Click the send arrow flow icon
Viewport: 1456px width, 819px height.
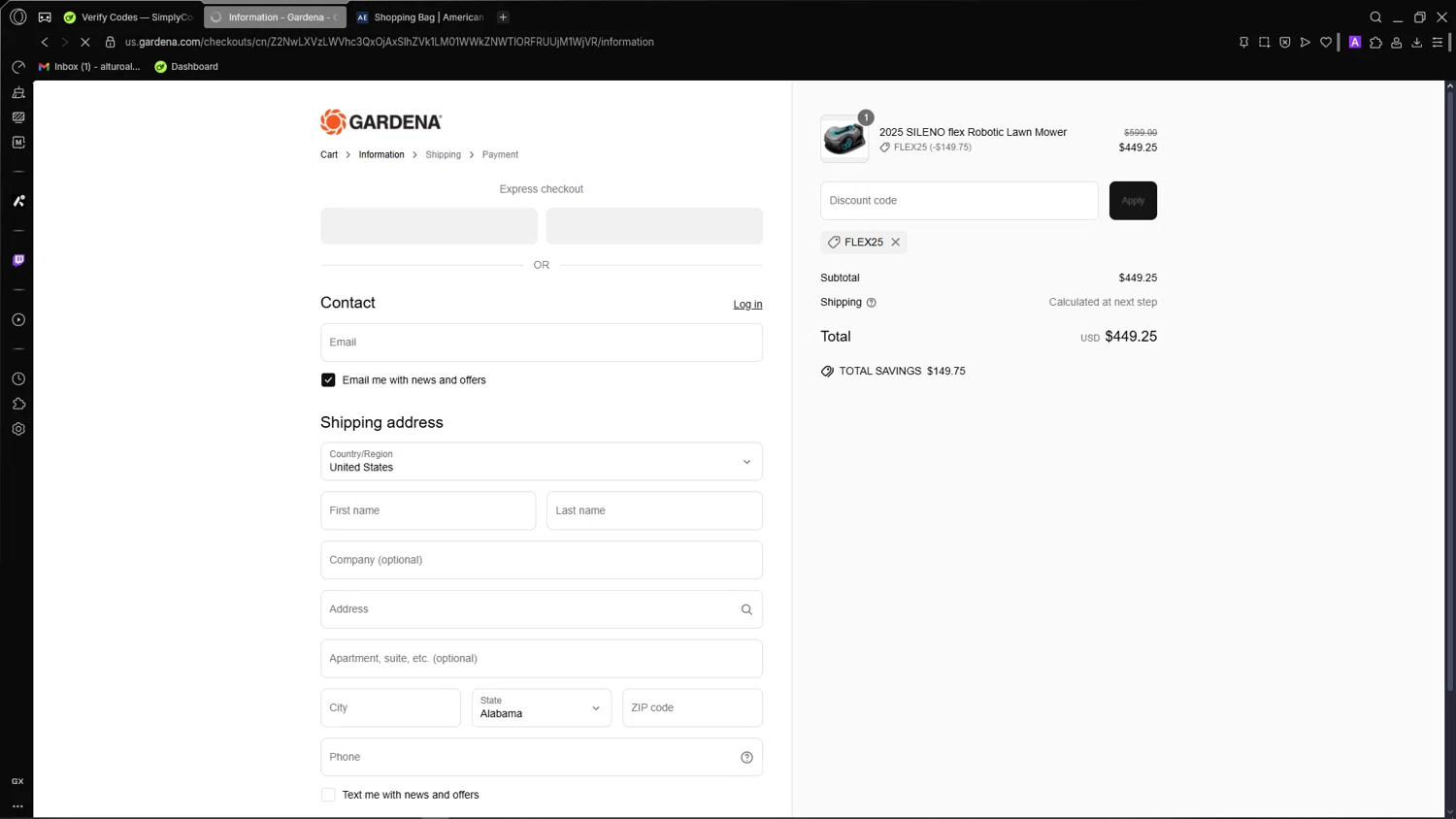coord(1306,42)
